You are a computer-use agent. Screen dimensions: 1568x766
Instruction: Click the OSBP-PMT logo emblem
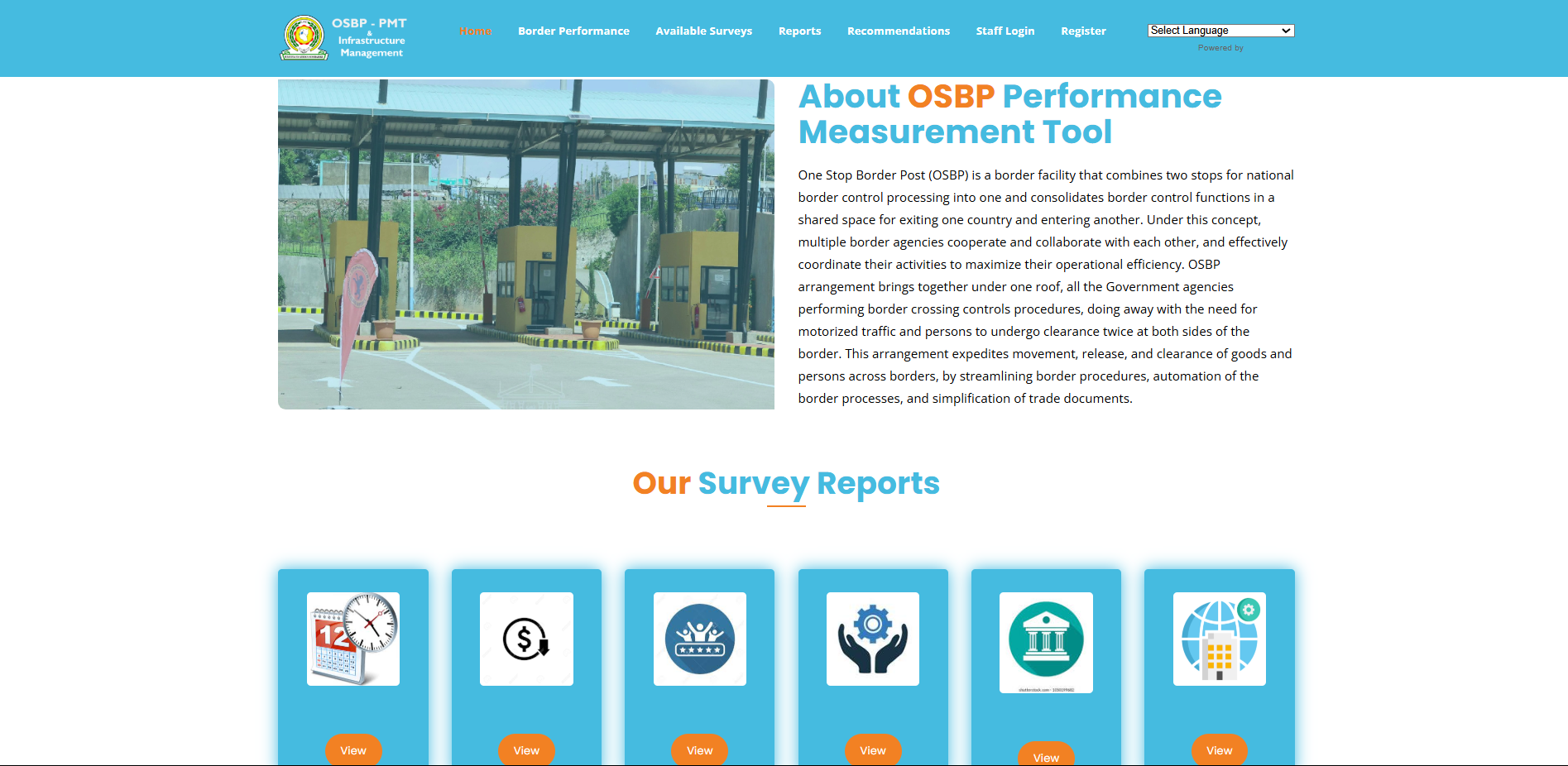pos(304,37)
